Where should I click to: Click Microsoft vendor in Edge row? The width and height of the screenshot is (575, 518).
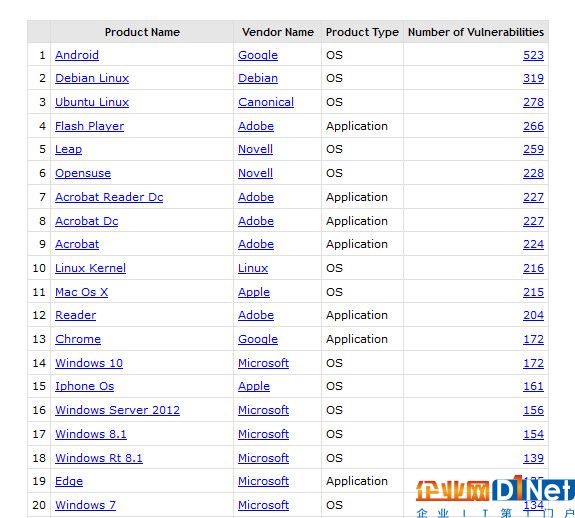pyautogui.click(x=263, y=481)
